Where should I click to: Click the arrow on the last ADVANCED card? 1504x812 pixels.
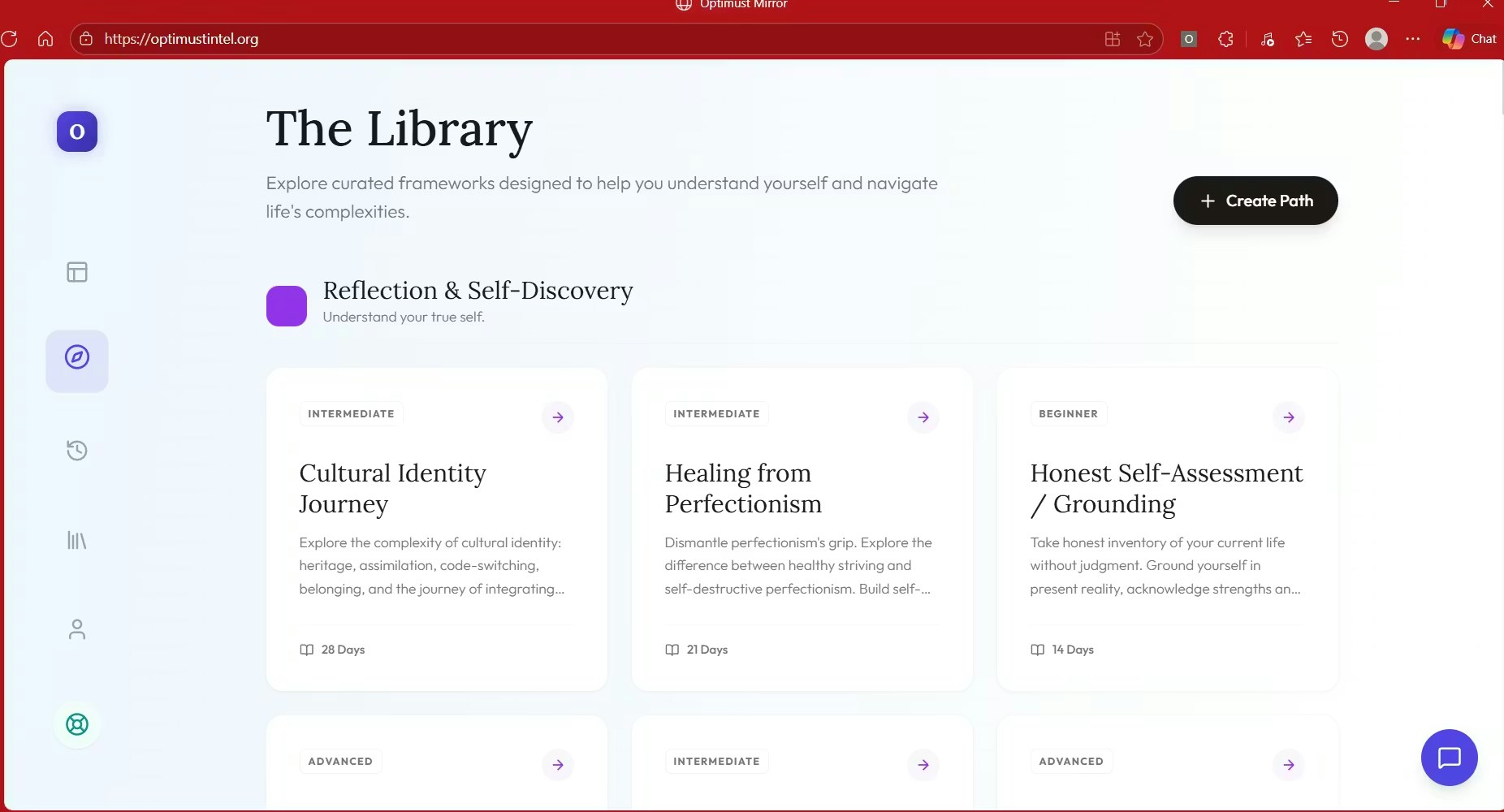[1289, 765]
